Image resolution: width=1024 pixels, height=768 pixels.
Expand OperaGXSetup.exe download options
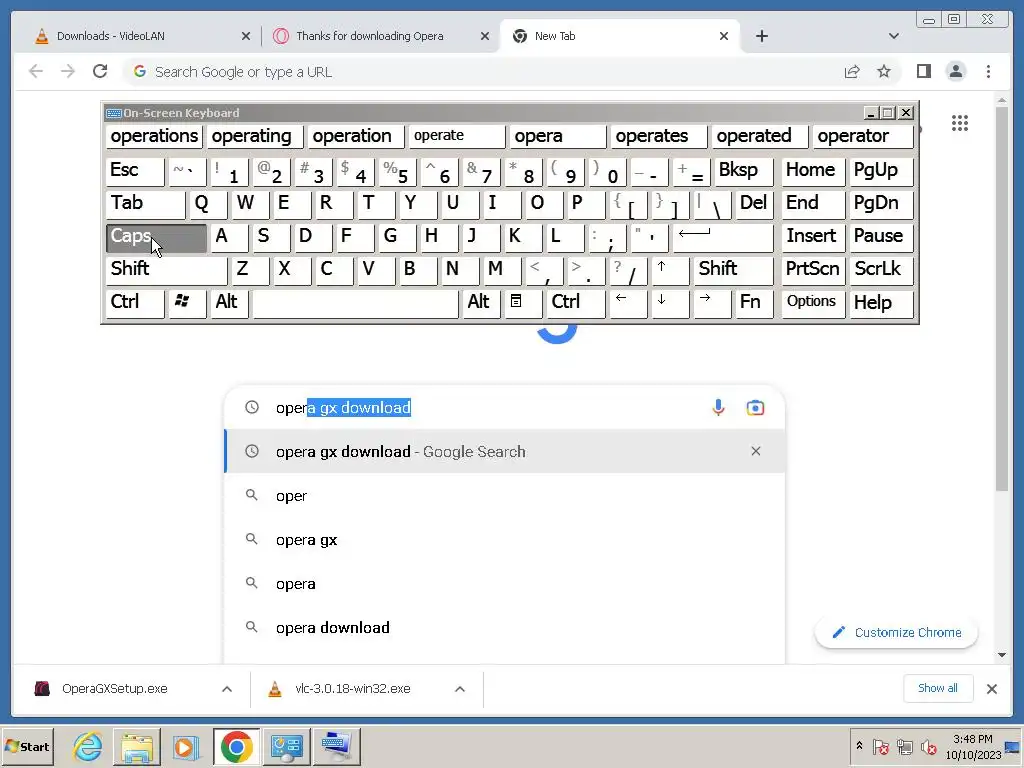point(227,689)
